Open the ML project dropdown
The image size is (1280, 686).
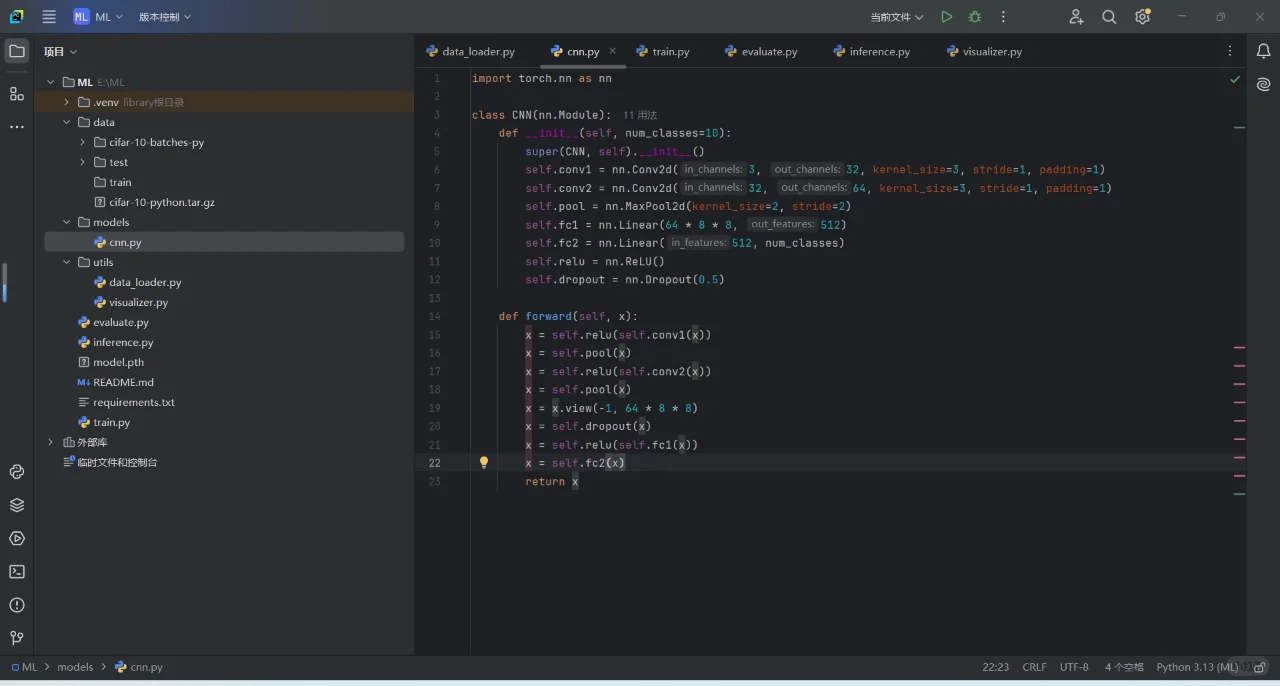tap(98, 17)
